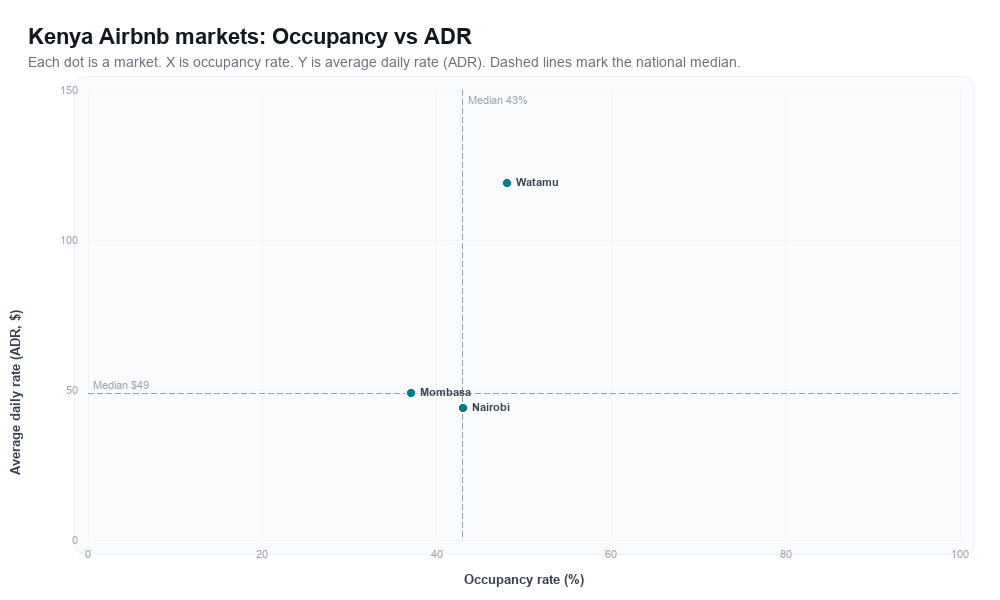
Task: Click the x-axis tick label 60
Action: (x=611, y=555)
